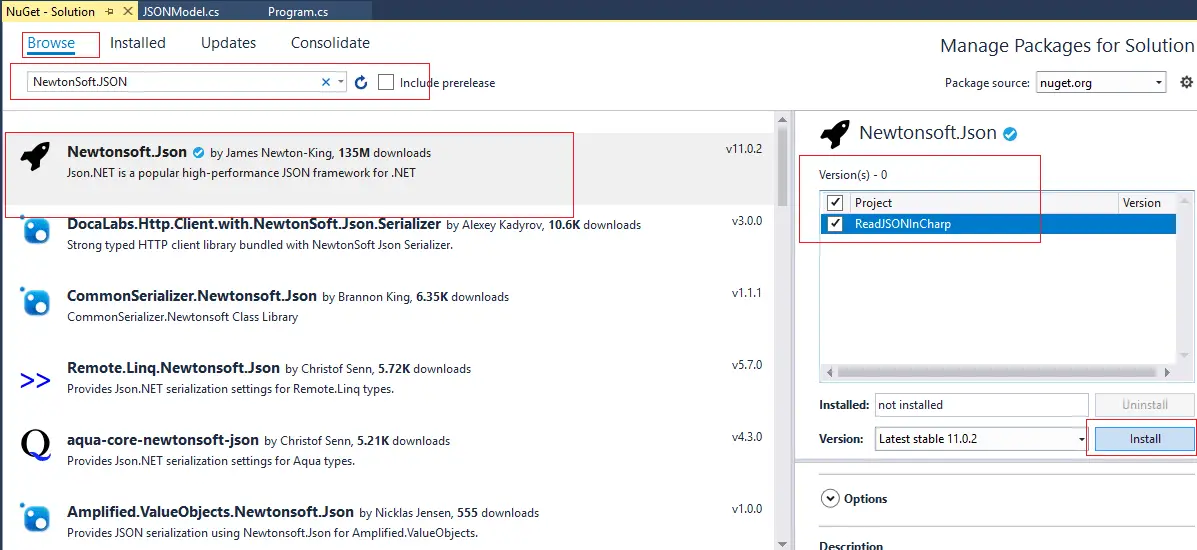Toggle the select-all Project header checkbox
1197x550 pixels.
pyautogui.click(x=835, y=203)
